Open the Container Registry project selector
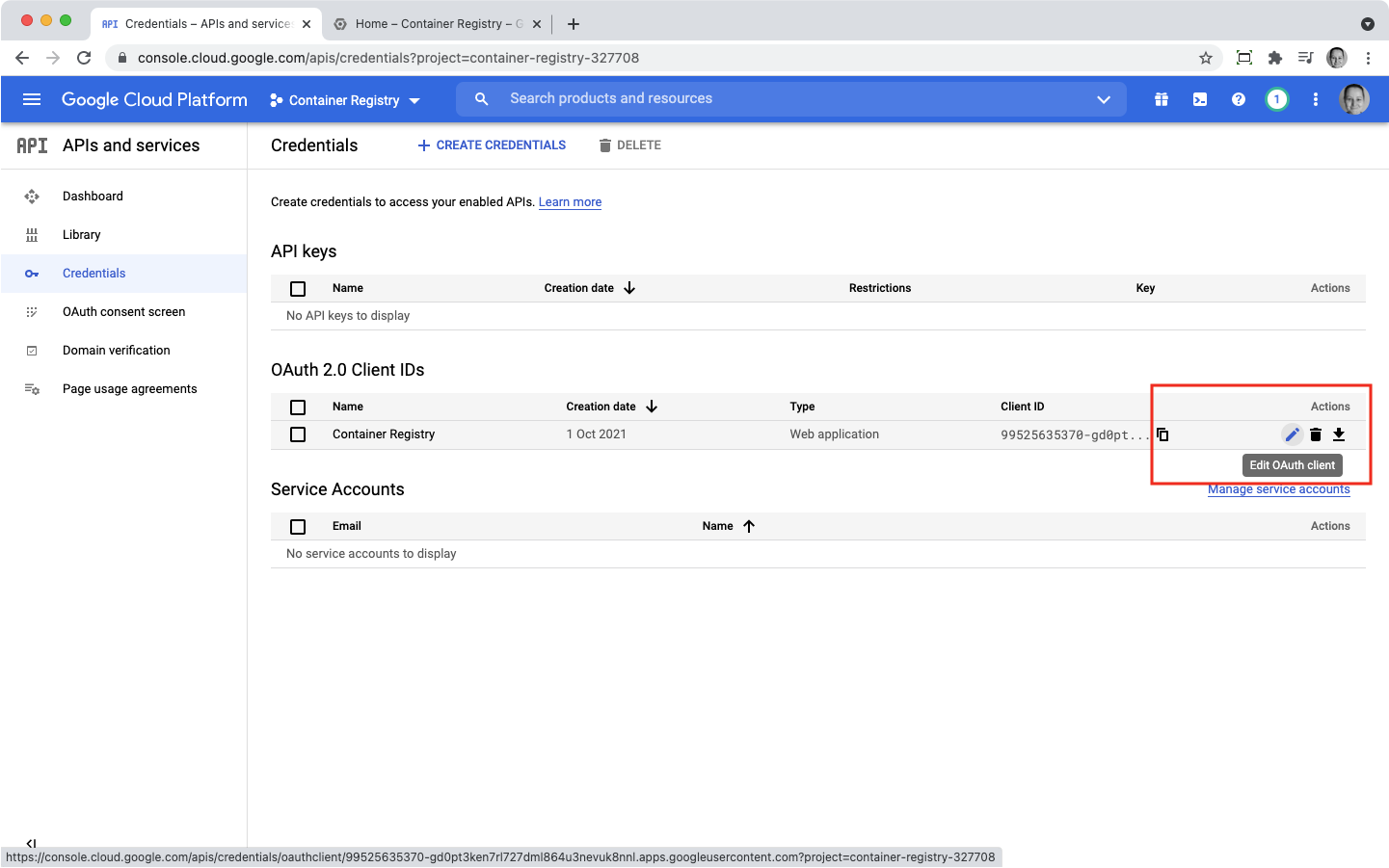The image size is (1389, 868). point(345,100)
